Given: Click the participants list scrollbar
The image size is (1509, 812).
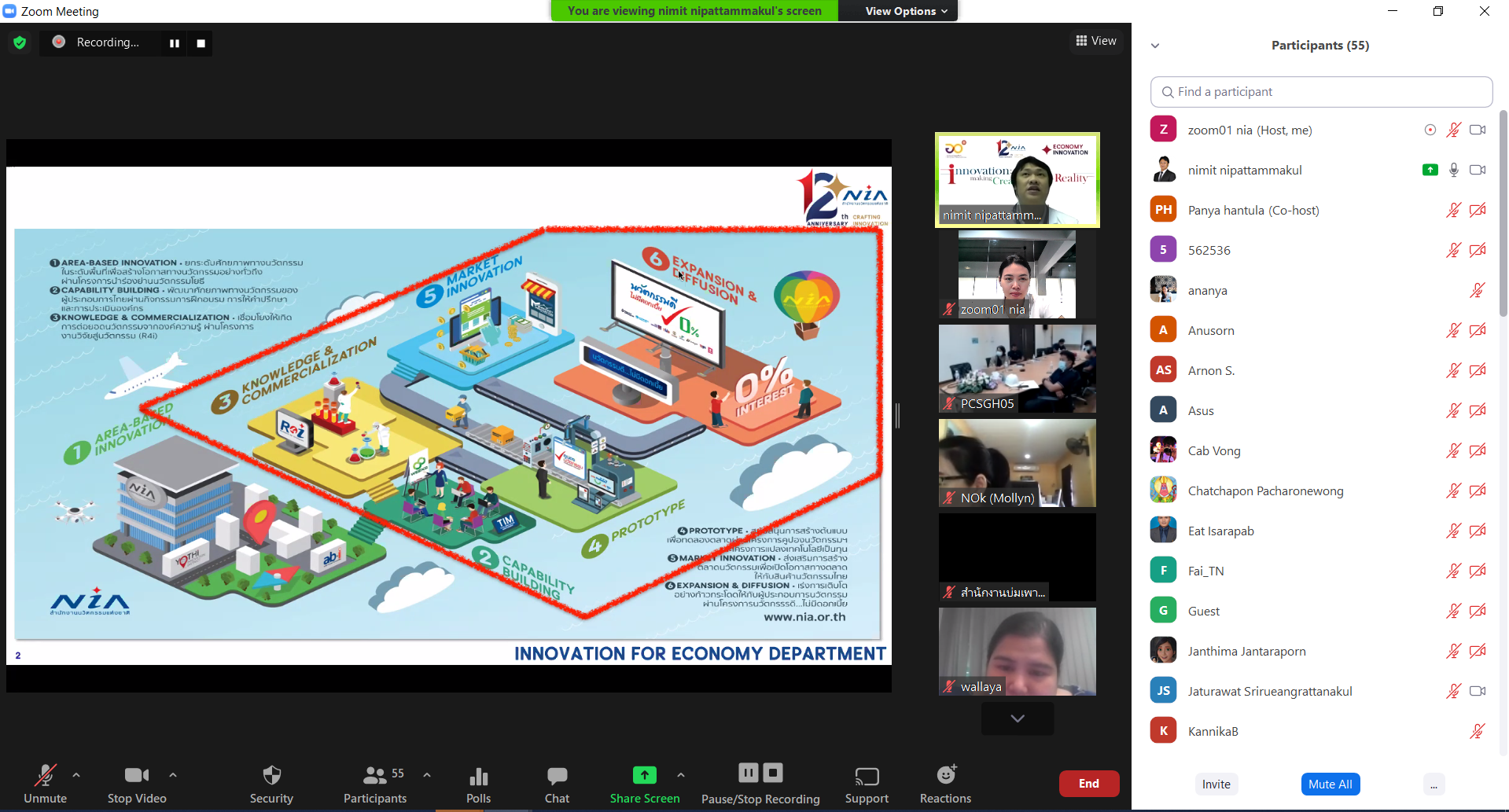Looking at the screenshot, I should click(x=1503, y=212).
